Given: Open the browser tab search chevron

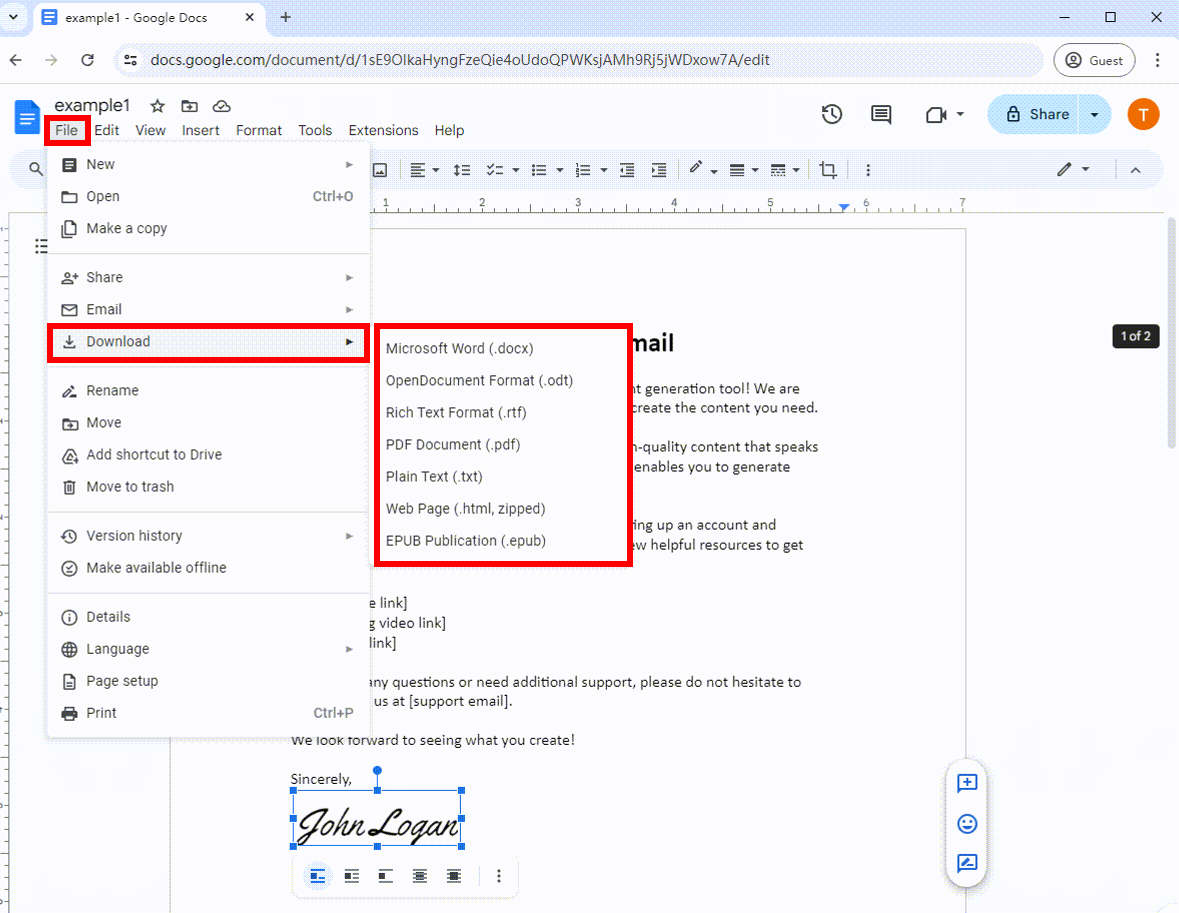Looking at the screenshot, I should pyautogui.click(x=14, y=17).
